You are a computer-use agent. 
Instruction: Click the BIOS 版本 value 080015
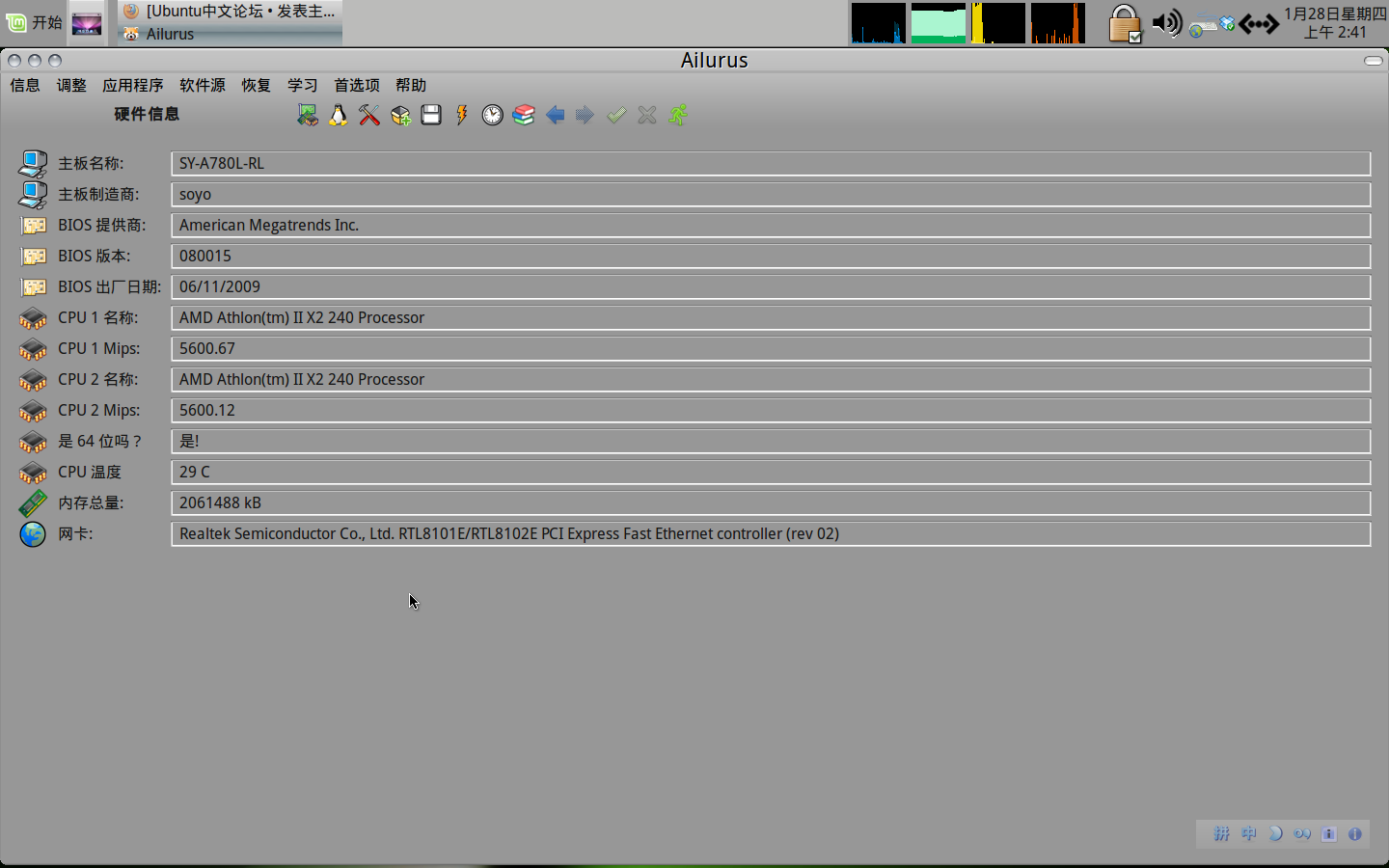click(771, 256)
